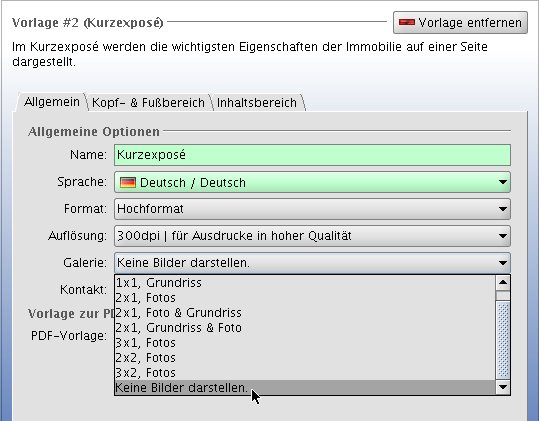
Task: Click the scroll up arrow in the Galerie list
Action: pyautogui.click(x=503, y=283)
